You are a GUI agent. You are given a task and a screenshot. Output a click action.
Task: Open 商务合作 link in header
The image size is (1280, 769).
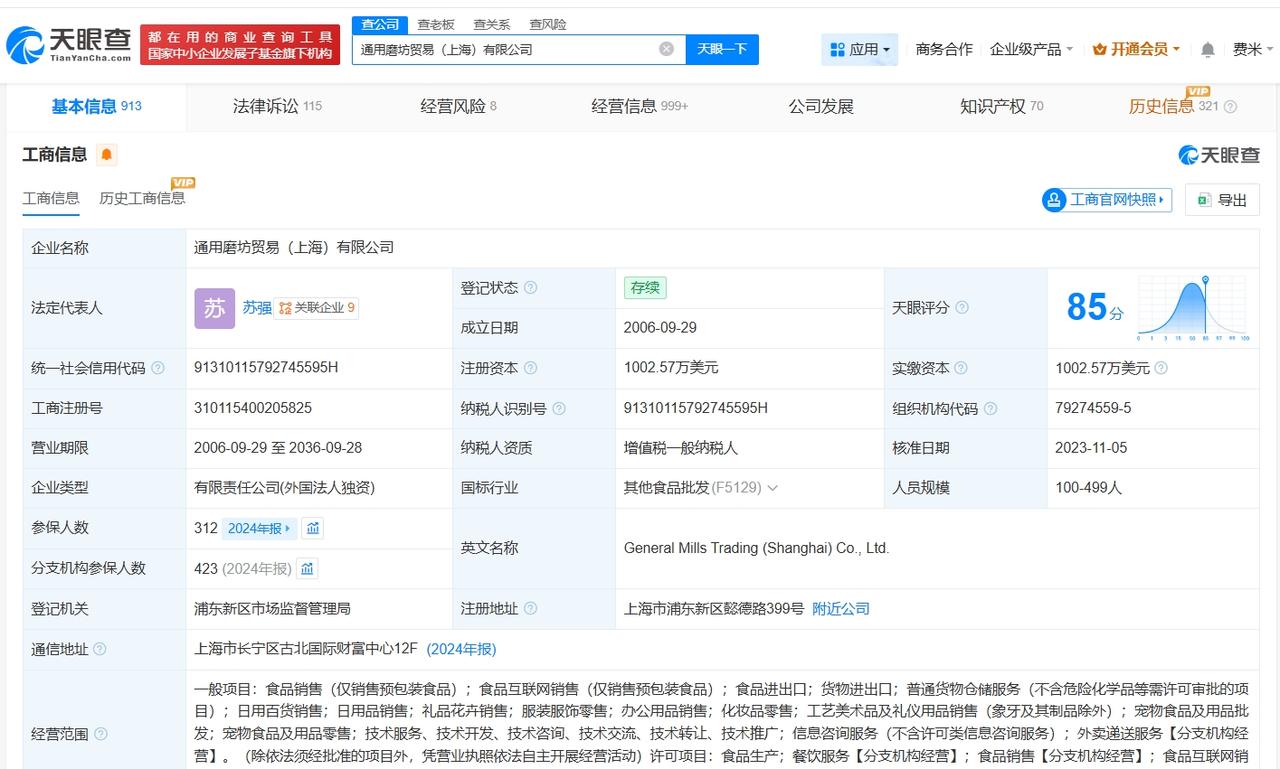coord(944,49)
